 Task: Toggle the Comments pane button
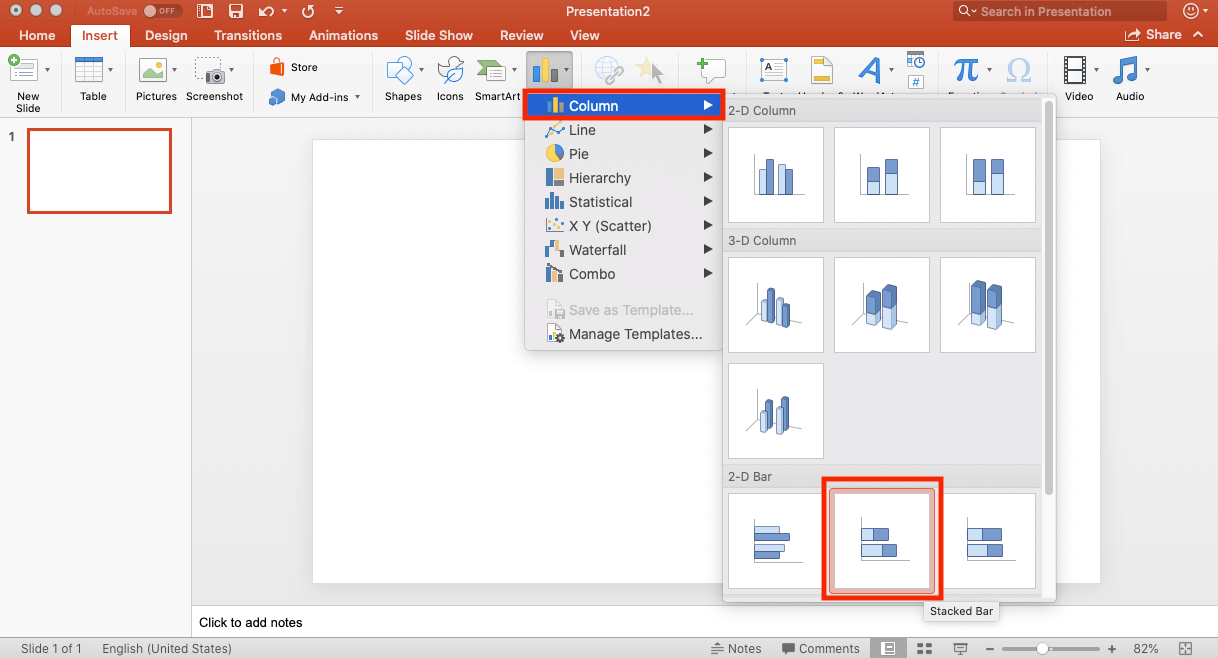point(821,648)
